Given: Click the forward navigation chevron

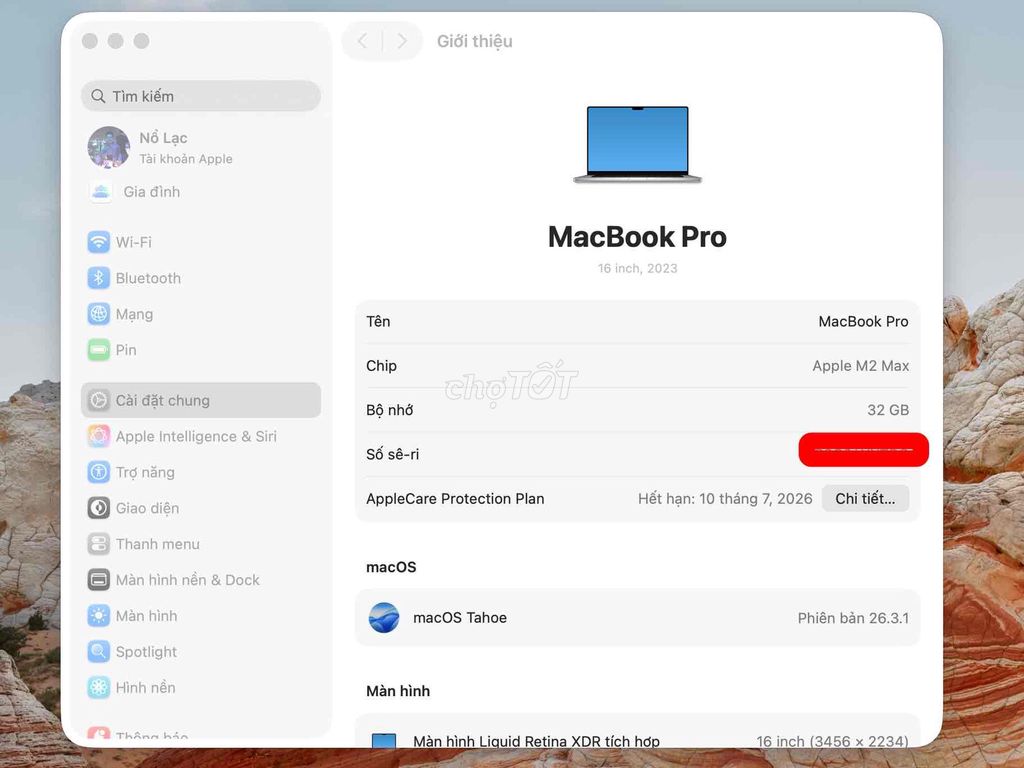Looking at the screenshot, I should click(402, 41).
